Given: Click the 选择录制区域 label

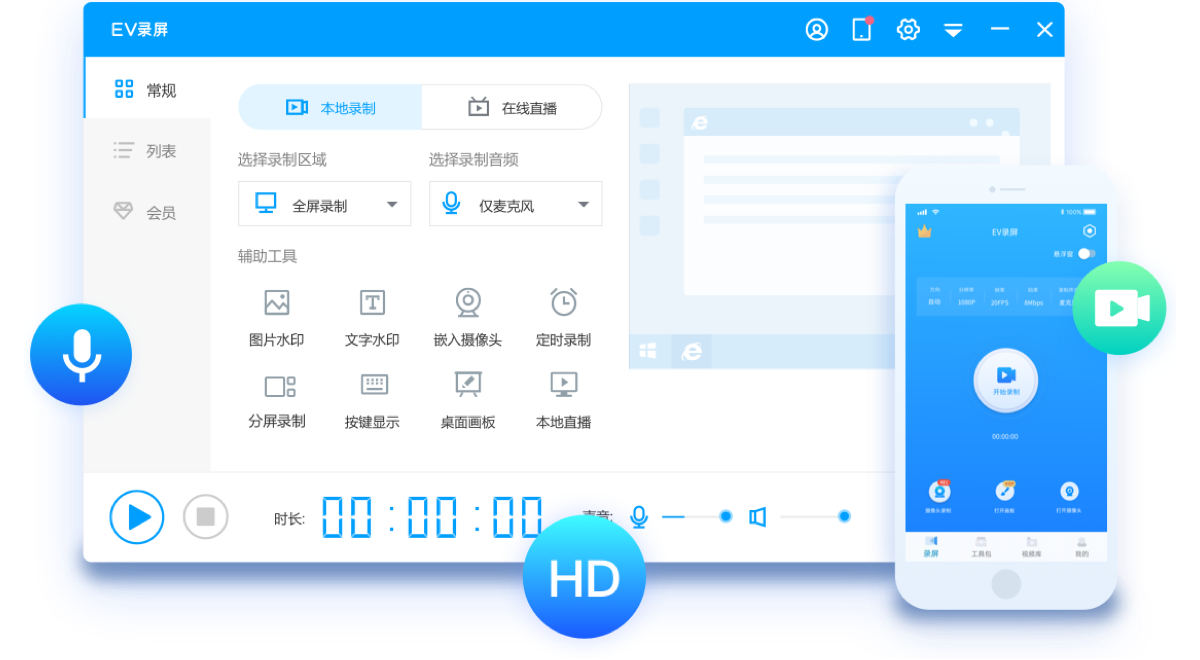Looking at the screenshot, I should click(282, 160).
